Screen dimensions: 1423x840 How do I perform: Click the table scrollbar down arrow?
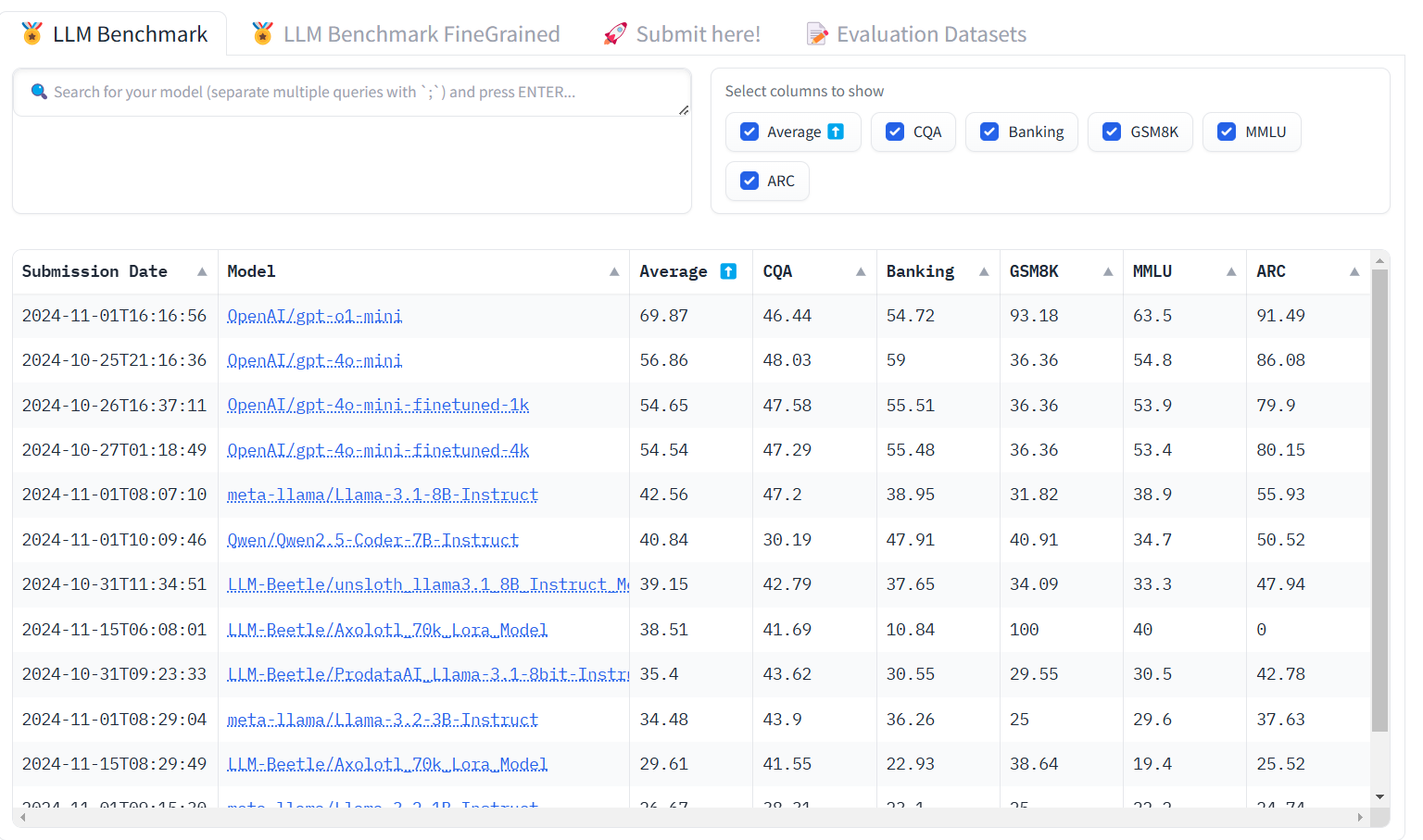point(1380,796)
